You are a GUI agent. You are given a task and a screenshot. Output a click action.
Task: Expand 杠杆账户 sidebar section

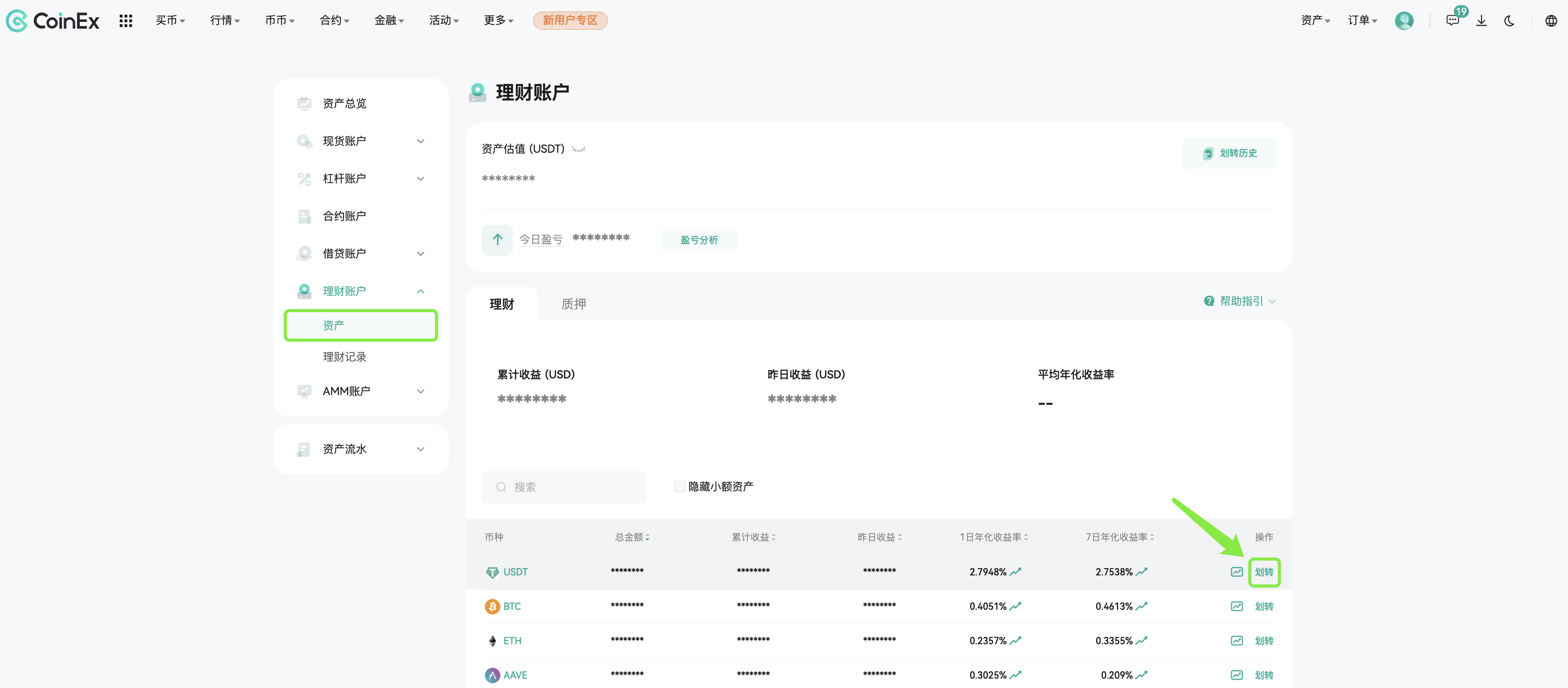coord(420,178)
